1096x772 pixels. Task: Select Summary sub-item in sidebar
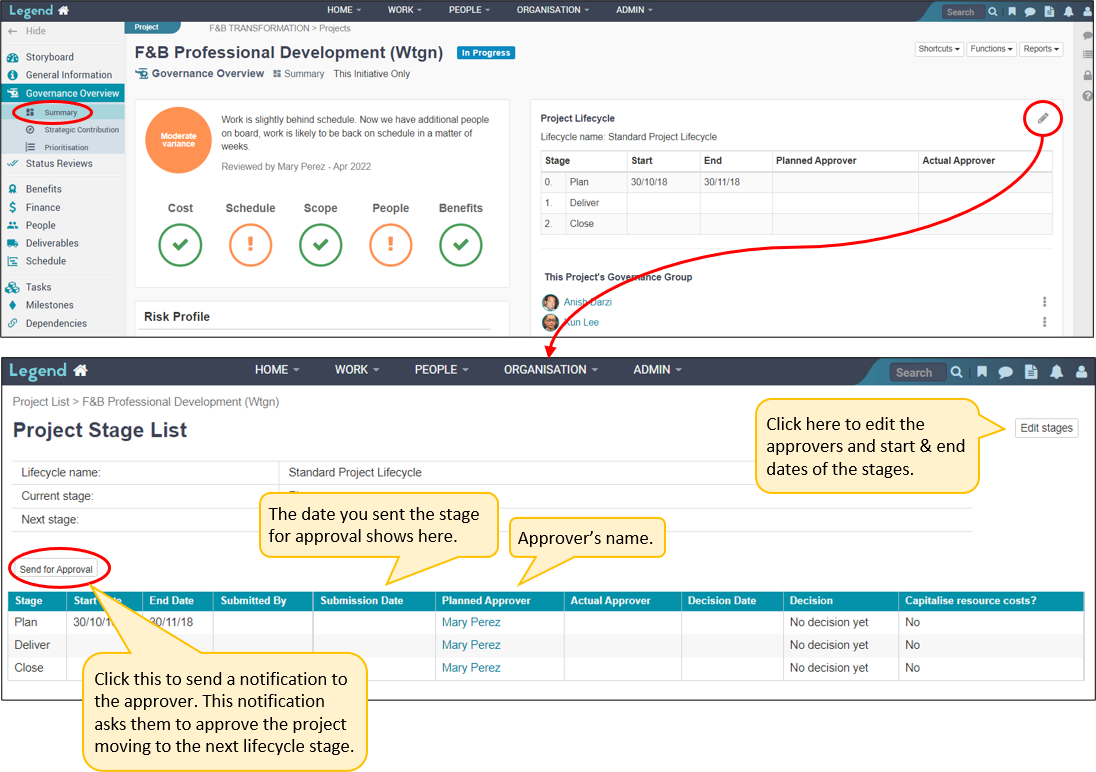61,112
